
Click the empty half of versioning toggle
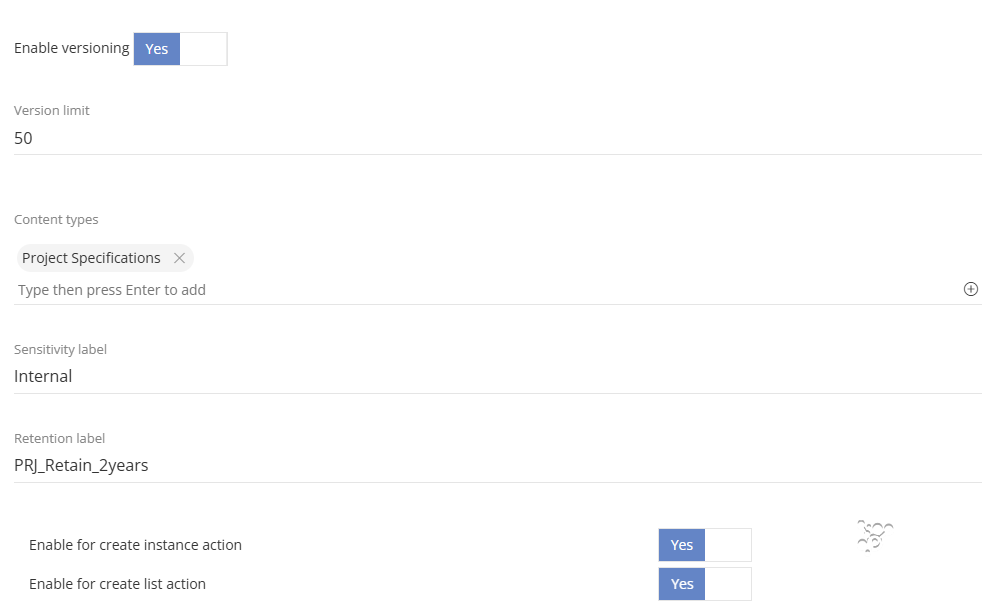(204, 49)
